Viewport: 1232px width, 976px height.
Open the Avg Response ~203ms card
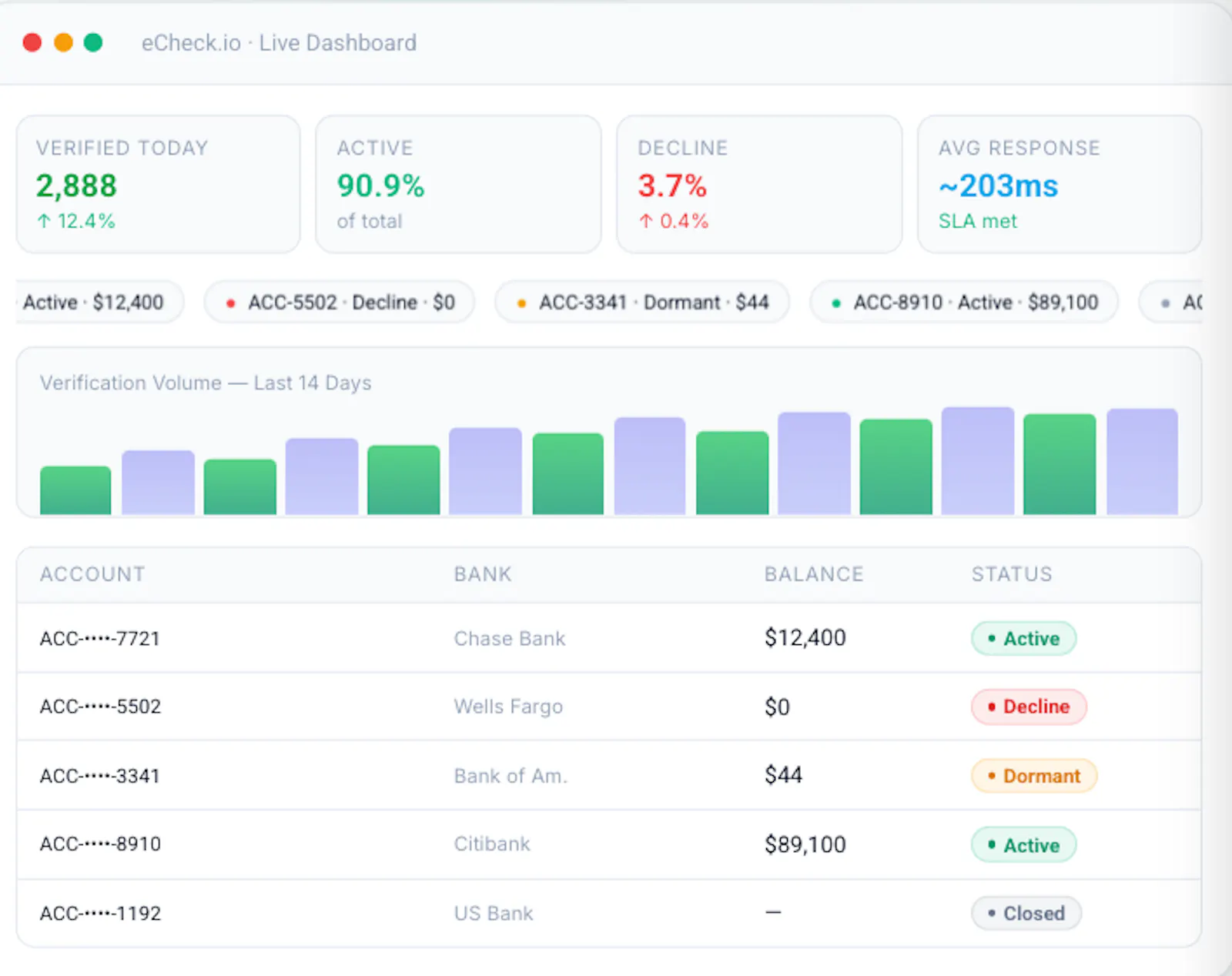point(1060,184)
